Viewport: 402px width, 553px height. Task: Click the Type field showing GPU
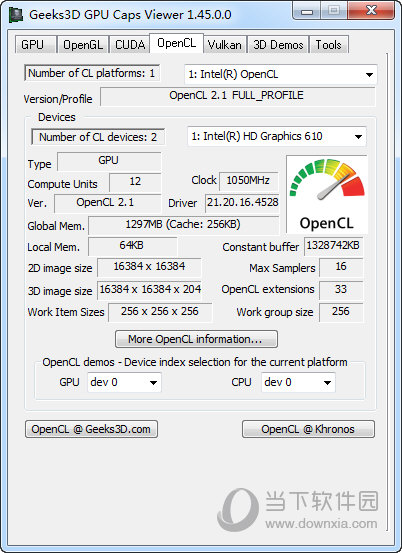109,161
